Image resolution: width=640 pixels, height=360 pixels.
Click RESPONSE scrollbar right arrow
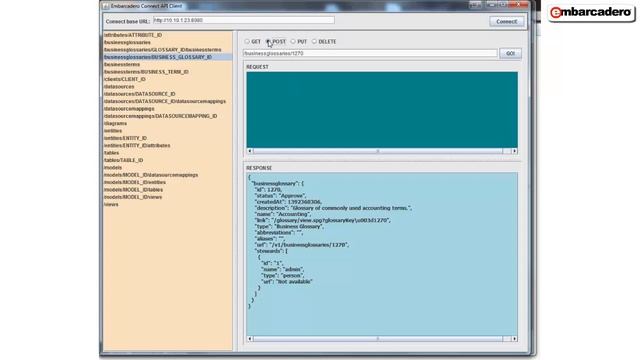(x=514, y=339)
